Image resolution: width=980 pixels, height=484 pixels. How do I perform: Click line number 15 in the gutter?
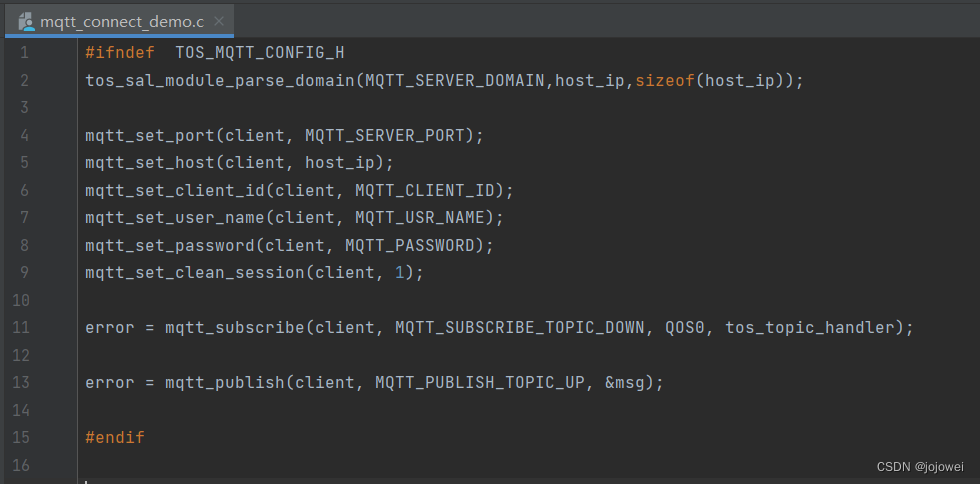(x=21, y=437)
